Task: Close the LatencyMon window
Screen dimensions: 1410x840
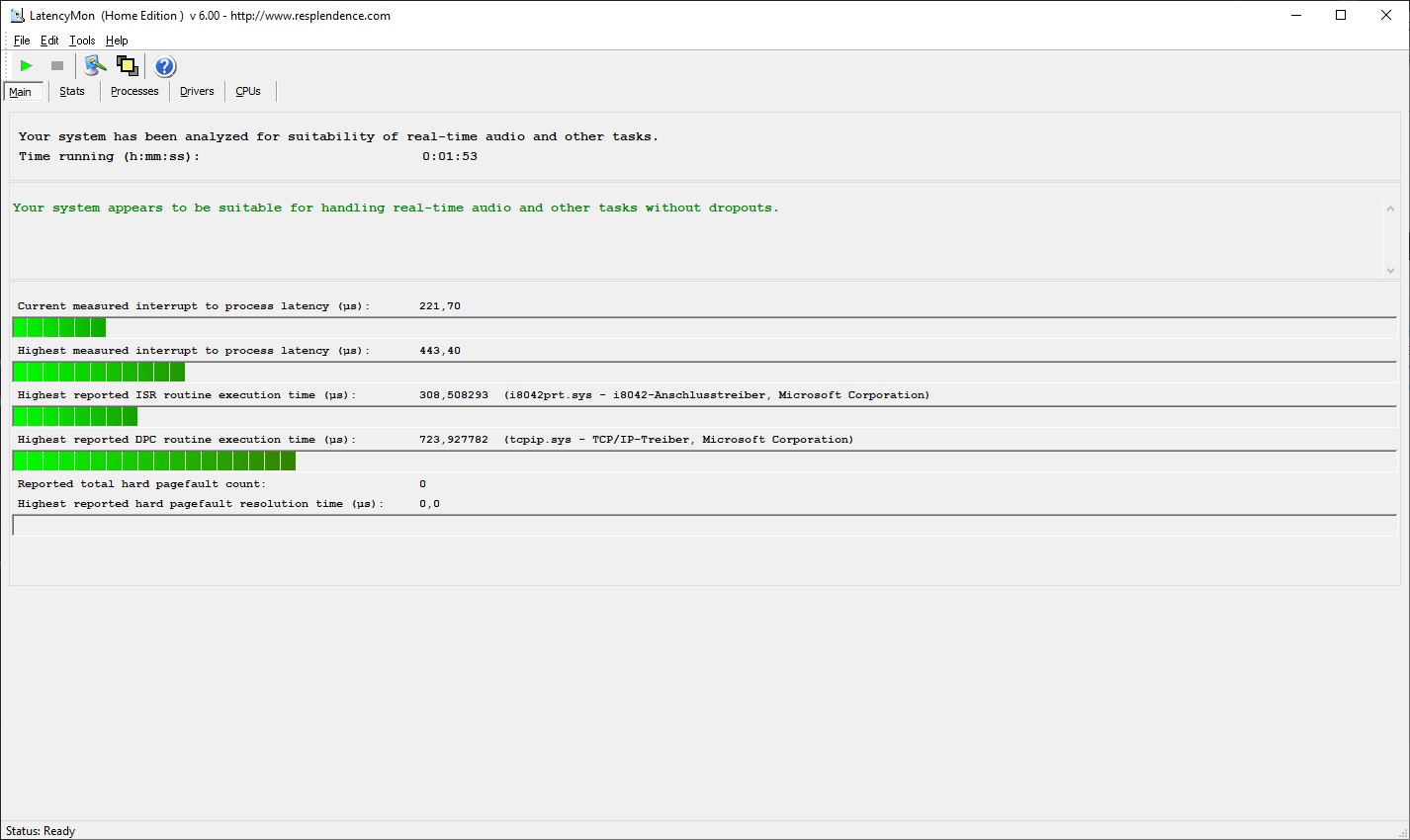Action: pyautogui.click(x=1386, y=16)
